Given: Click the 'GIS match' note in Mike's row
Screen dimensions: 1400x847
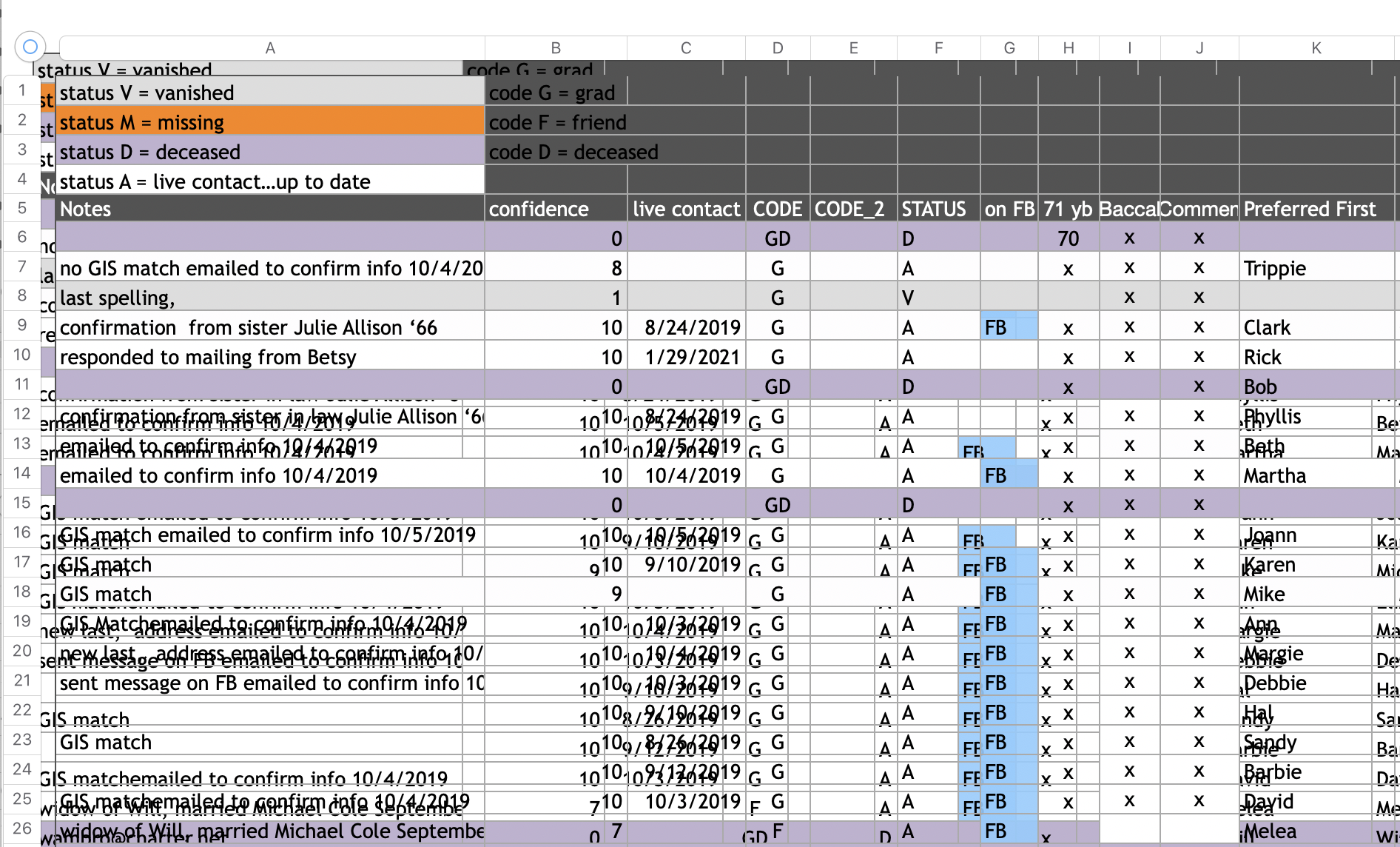Looking at the screenshot, I should [x=270, y=593].
